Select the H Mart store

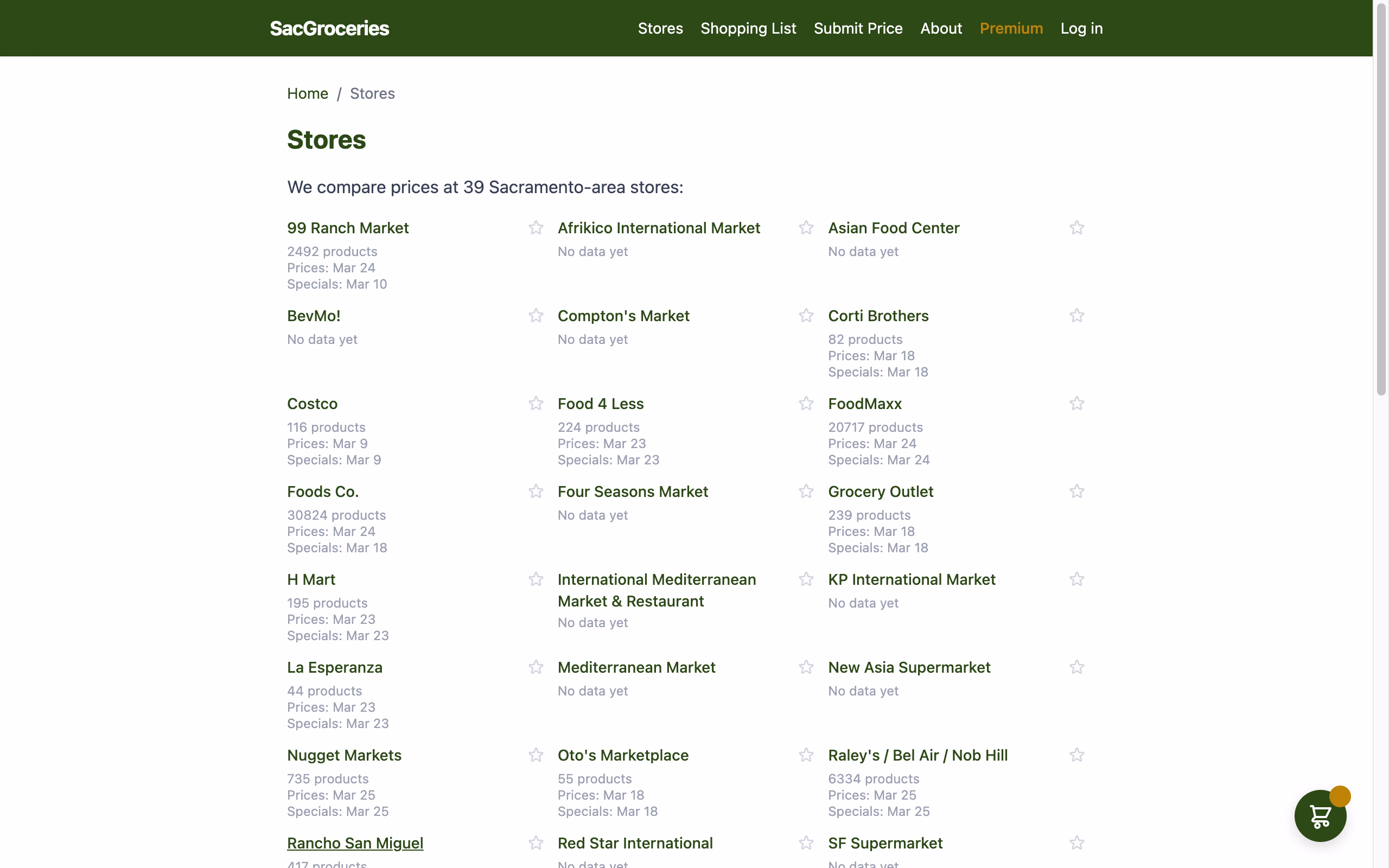[x=310, y=579]
